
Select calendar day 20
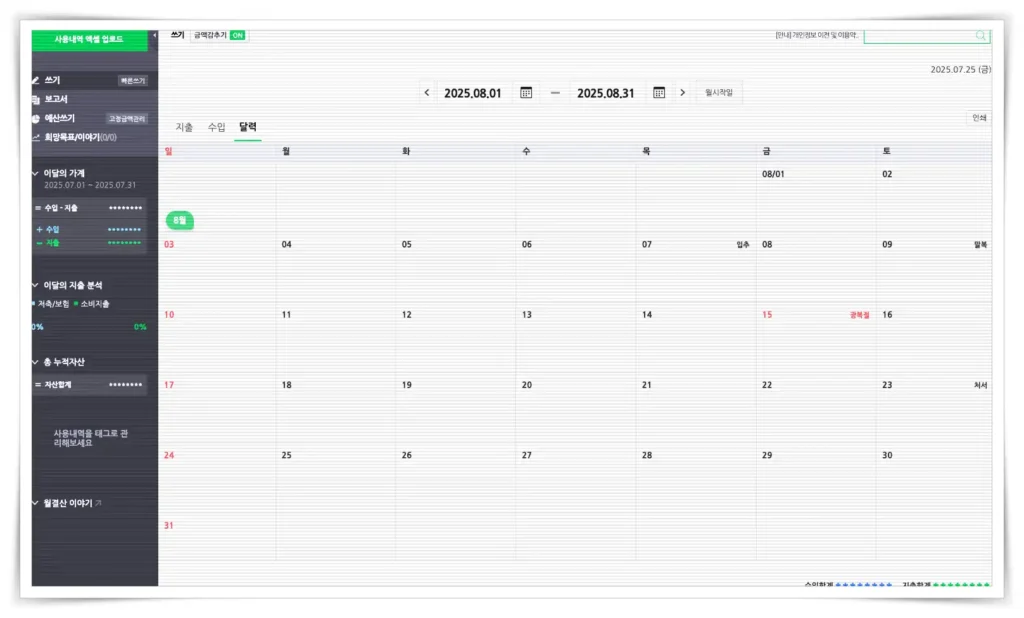click(575, 408)
